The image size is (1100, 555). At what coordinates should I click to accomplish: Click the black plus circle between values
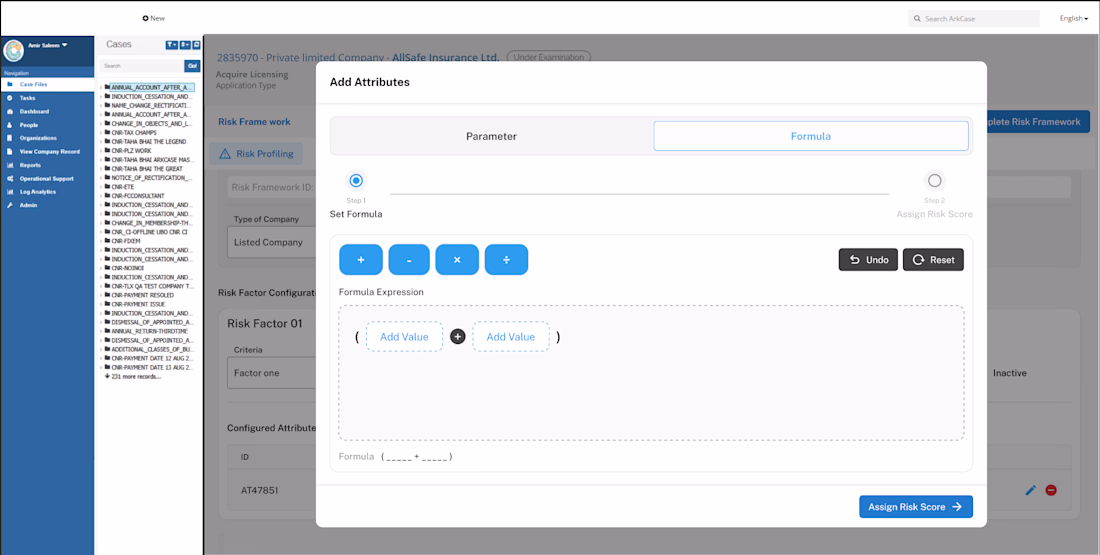click(x=457, y=337)
